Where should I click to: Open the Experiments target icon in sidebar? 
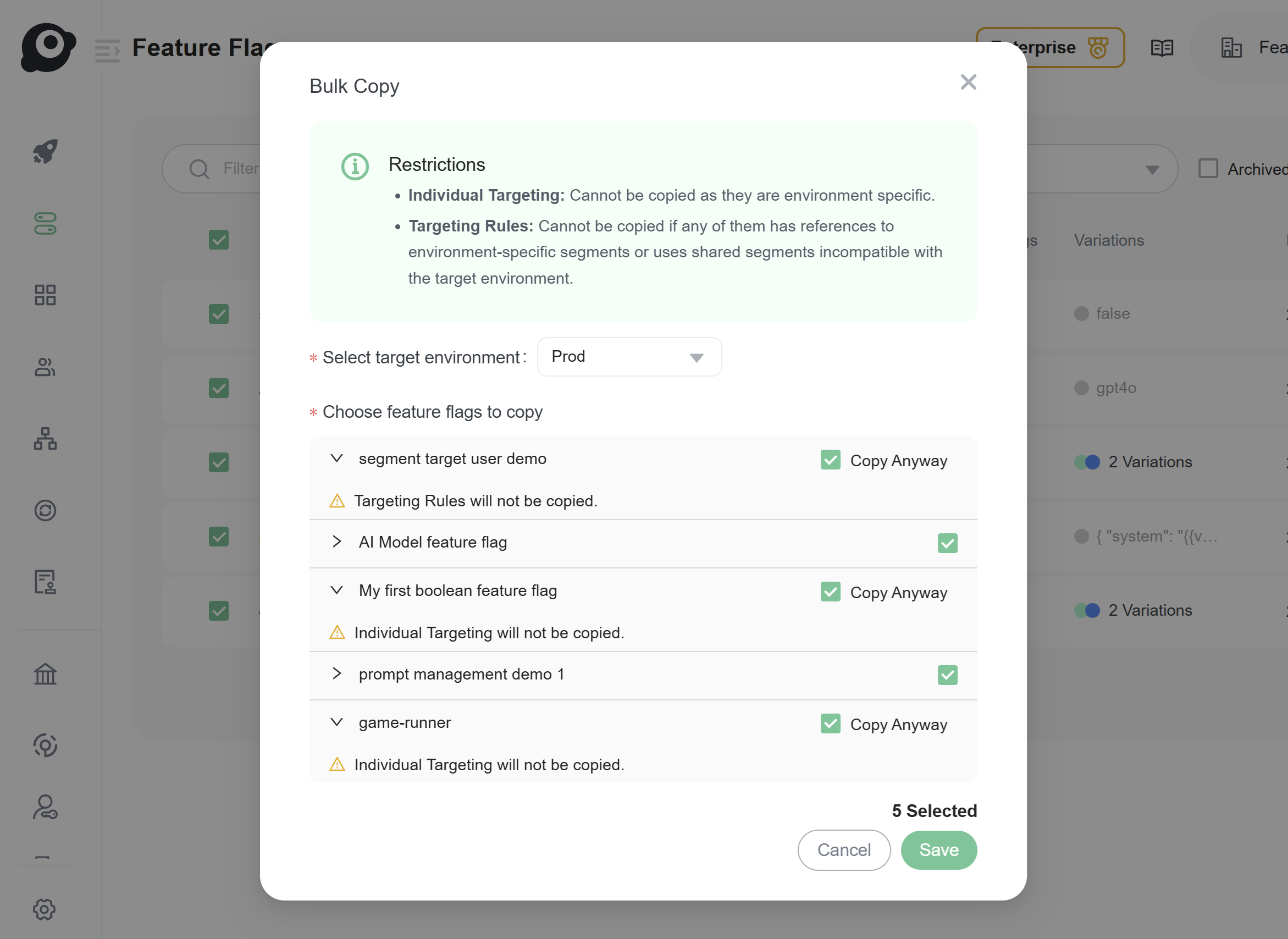tap(45, 510)
